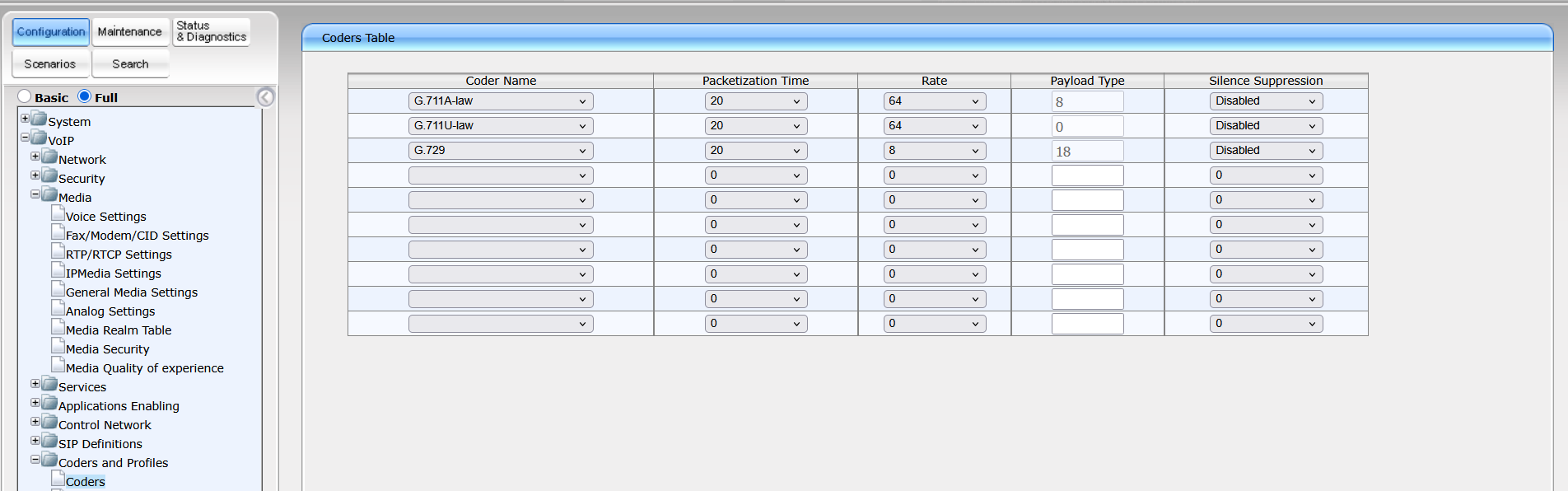Click the Services folder icon

[49, 385]
